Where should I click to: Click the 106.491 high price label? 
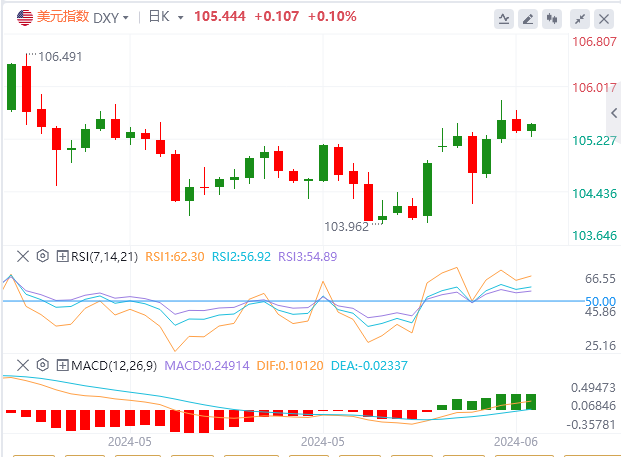(60, 57)
